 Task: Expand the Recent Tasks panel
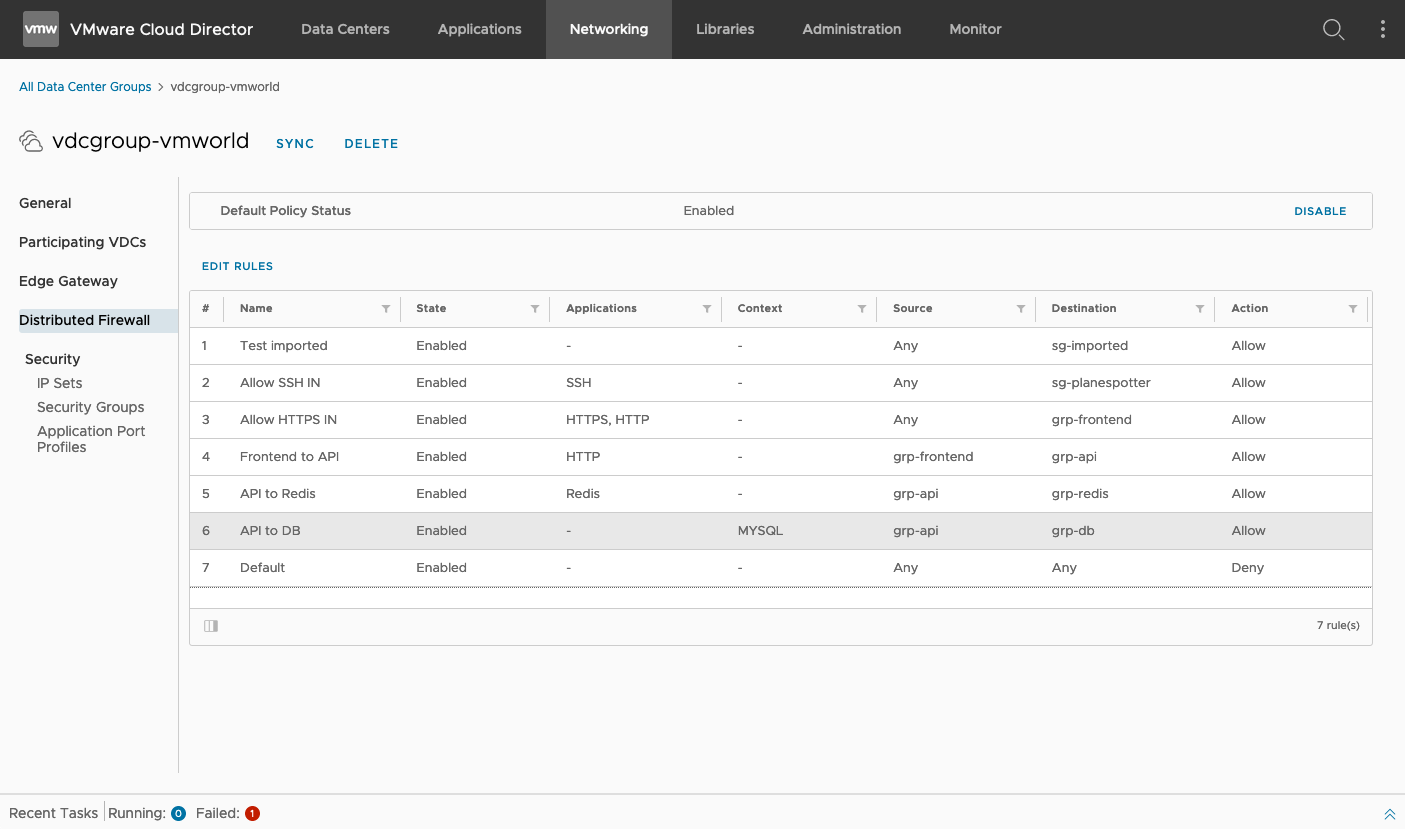(1389, 814)
